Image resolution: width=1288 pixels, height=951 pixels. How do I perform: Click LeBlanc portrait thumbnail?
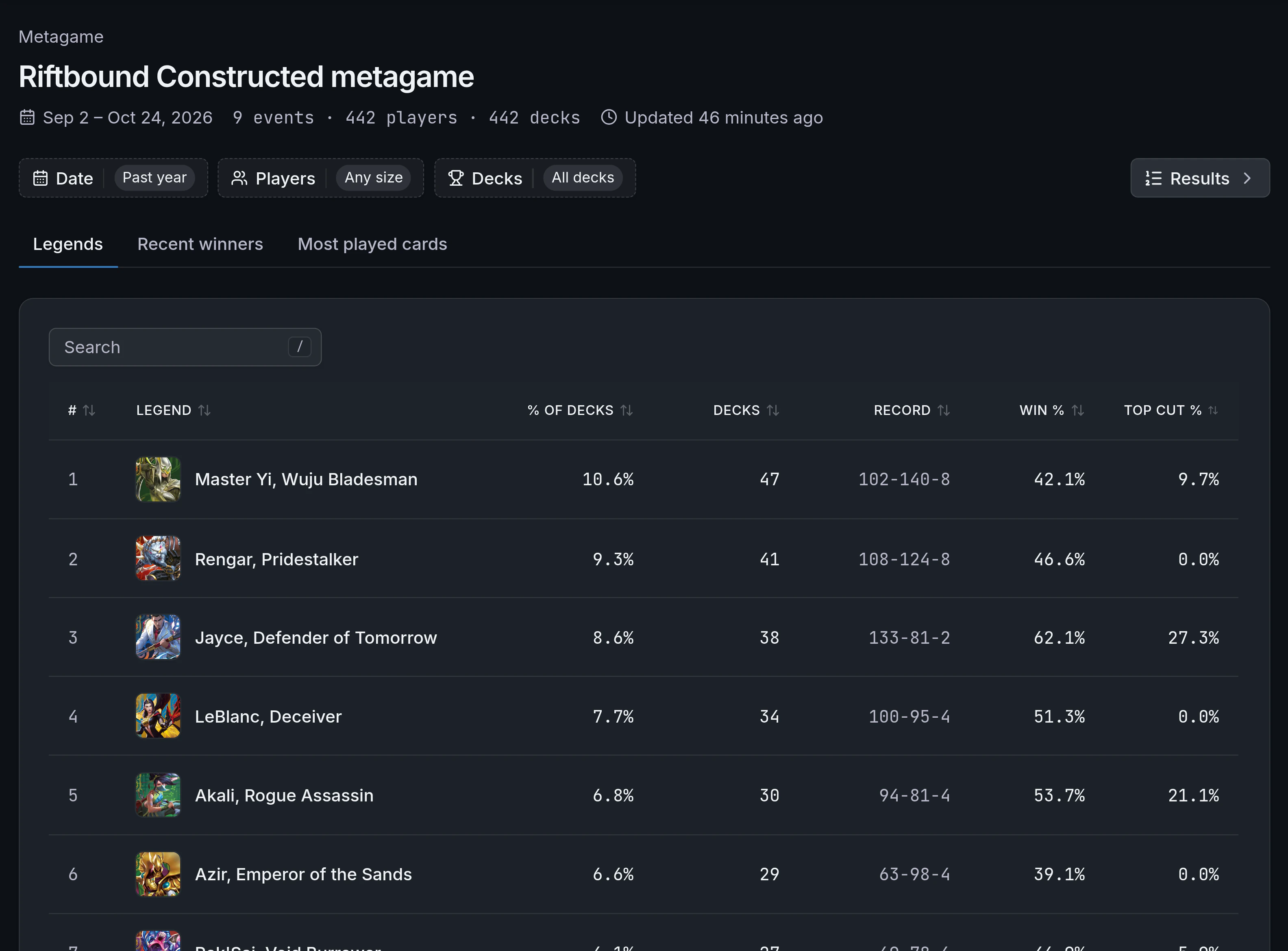tap(158, 716)
